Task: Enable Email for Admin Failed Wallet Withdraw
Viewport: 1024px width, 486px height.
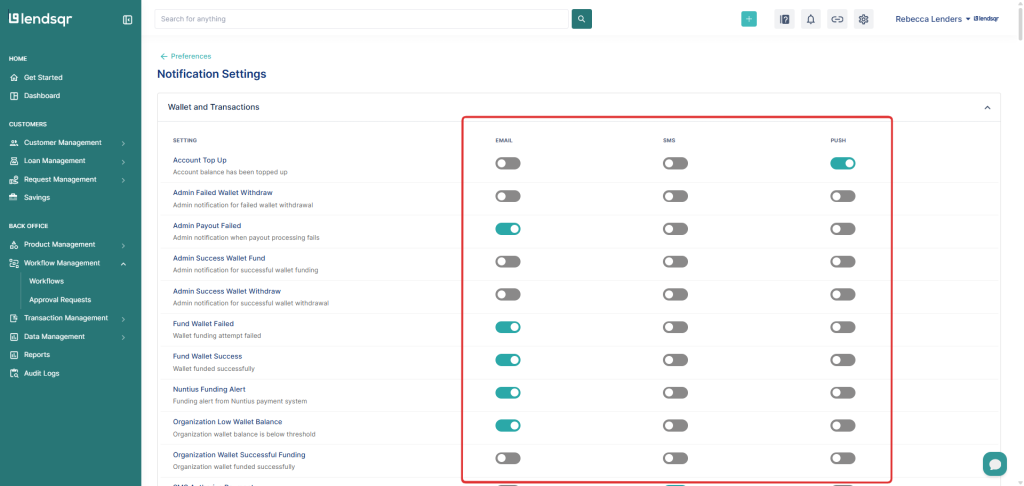Action: pos(508,196)
